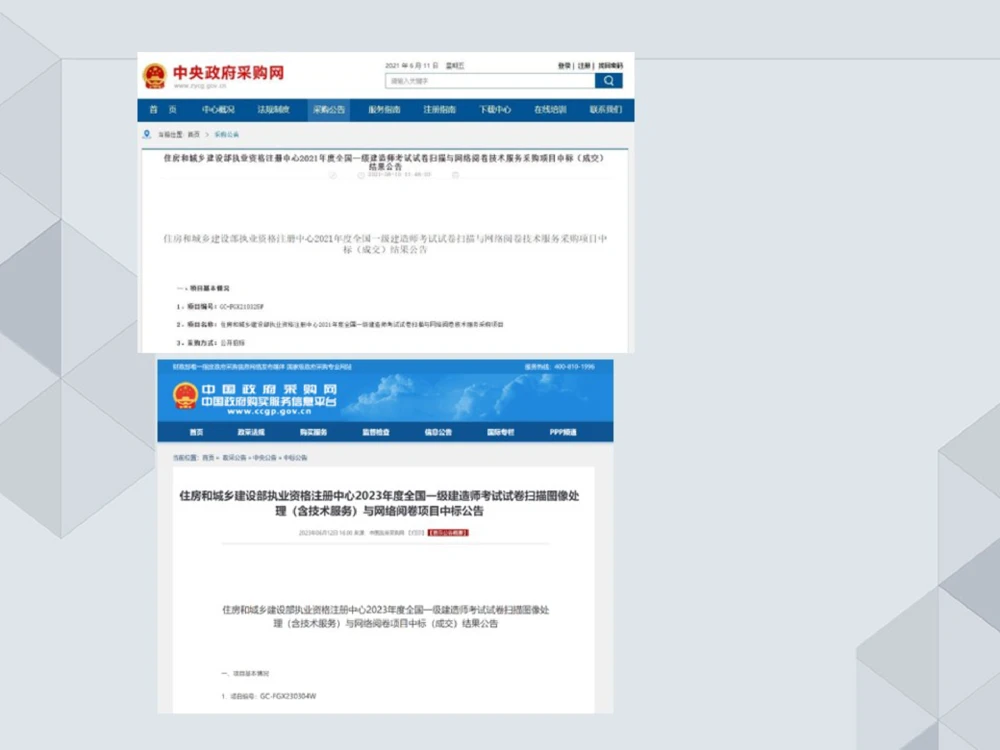Click the red tag button under 2023 title
Screen dimensions: 1000x750
pos(447,533)
